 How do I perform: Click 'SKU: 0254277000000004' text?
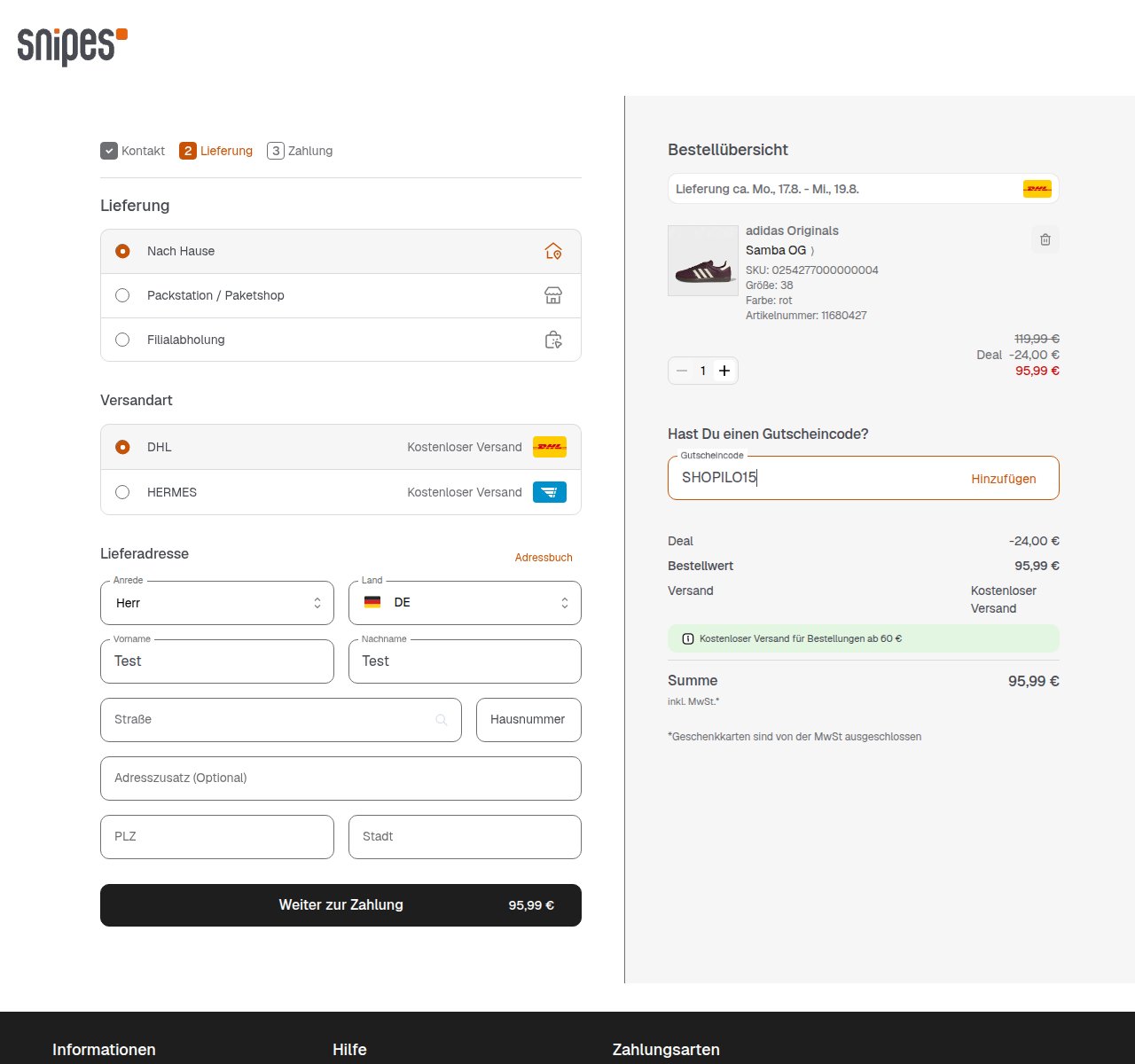812,270
